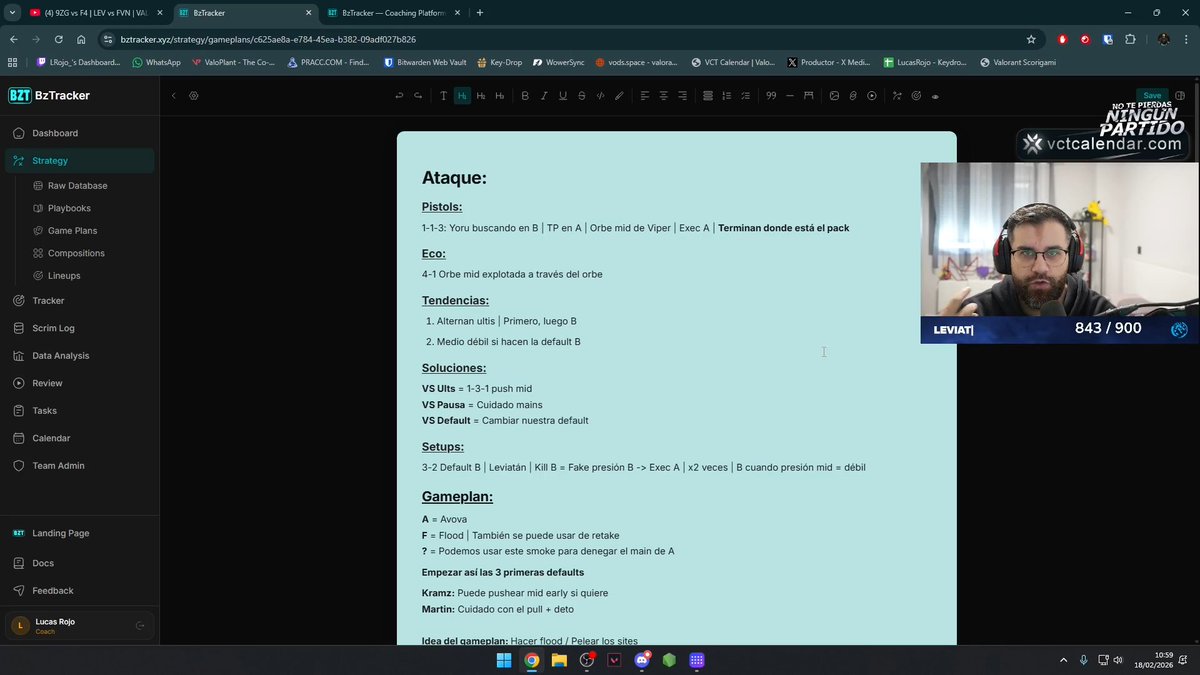Viewport: 1200px width, 675px height.
Task: Click the BzTracker logo in sidebar header
Action: [49, 95]
